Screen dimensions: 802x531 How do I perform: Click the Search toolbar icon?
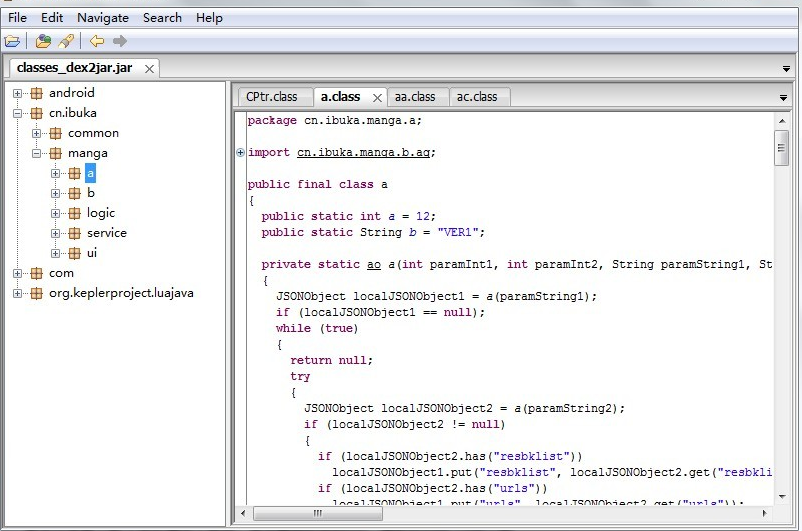point(66,41)
